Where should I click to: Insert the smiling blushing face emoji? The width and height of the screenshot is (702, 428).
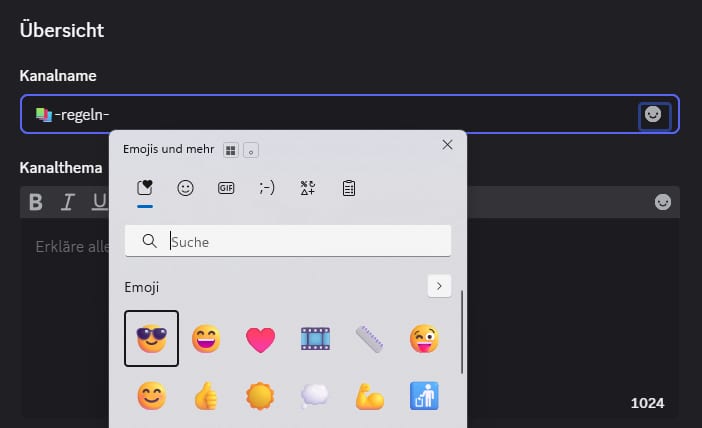pyautogui.click(x=151, y=396)
